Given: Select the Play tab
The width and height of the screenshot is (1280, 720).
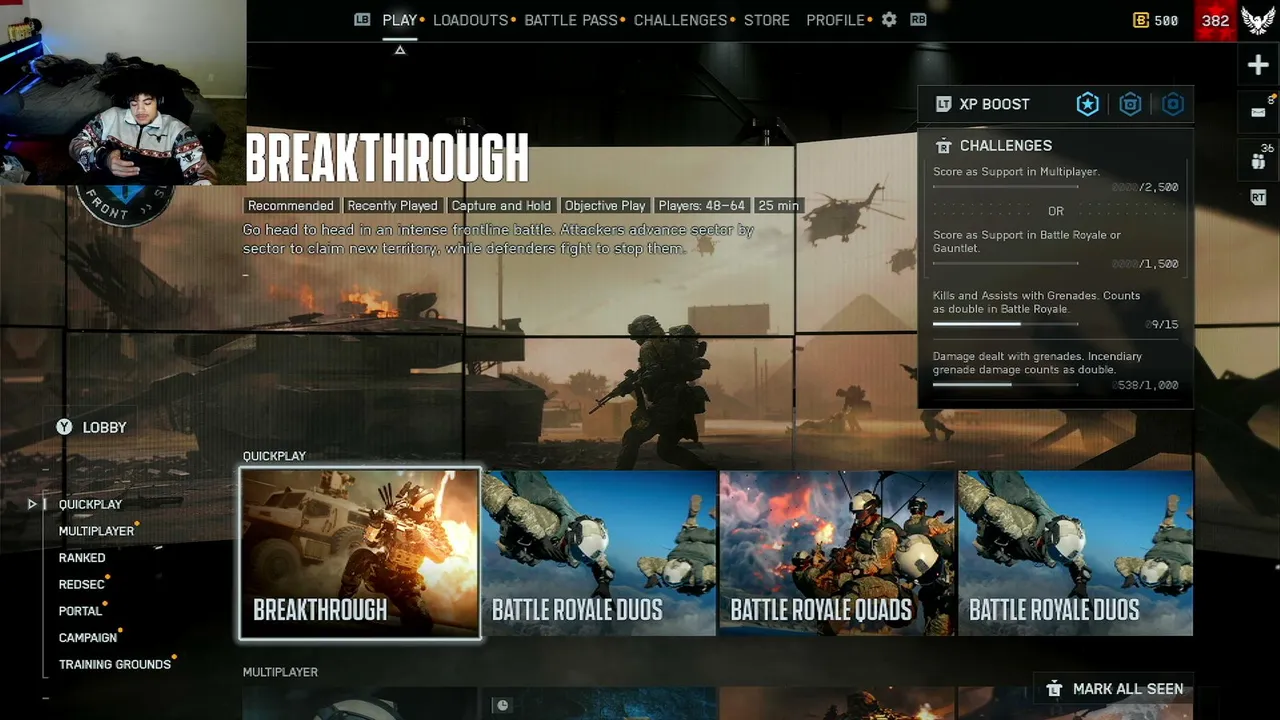Looking at the screenshot, I should coord(400,20).
